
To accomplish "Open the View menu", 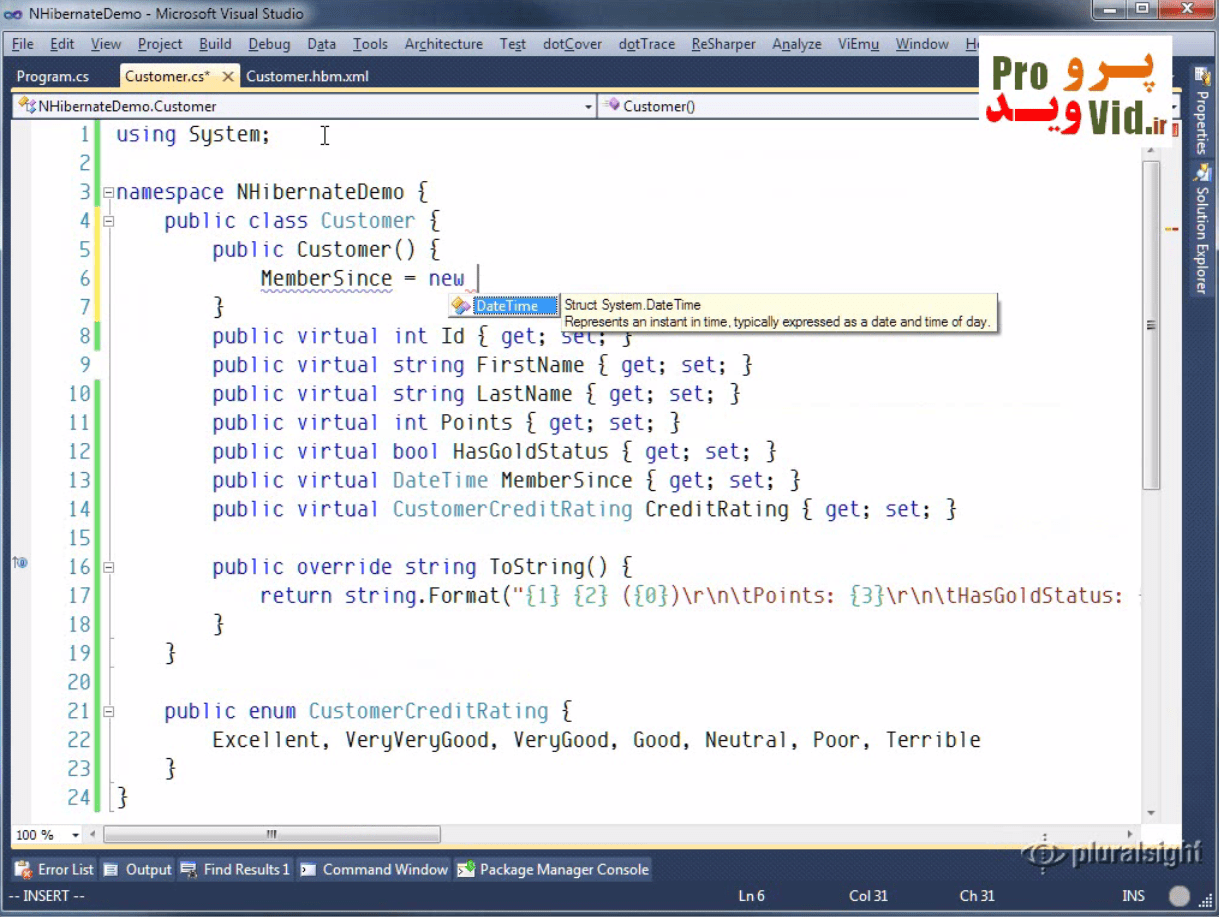I will [106, 44].
